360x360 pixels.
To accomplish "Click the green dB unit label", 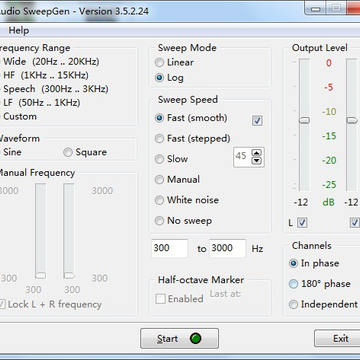I will click(329, 202).
